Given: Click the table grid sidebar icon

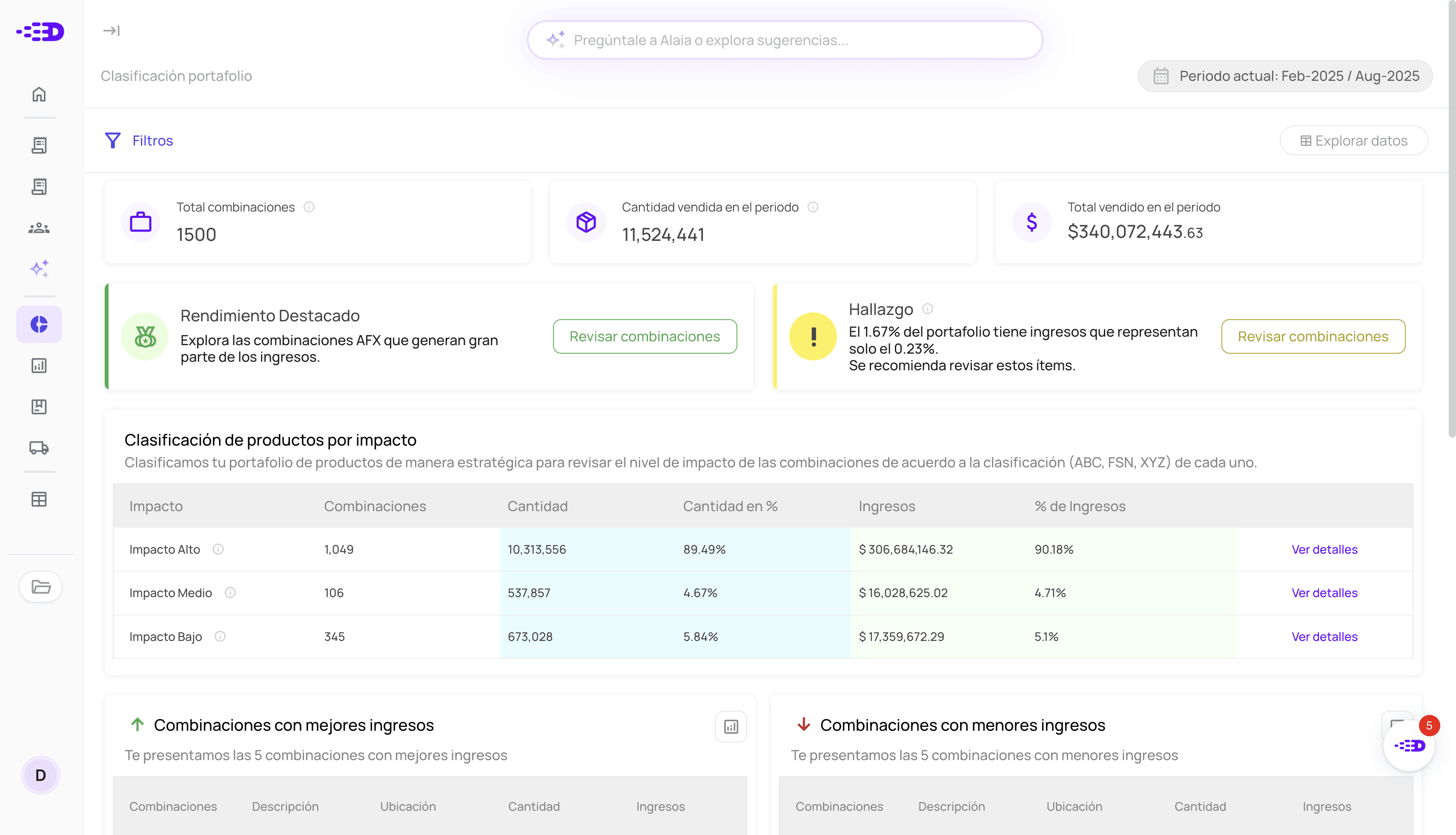Looking at the screenshot, I should pos(39,499).
